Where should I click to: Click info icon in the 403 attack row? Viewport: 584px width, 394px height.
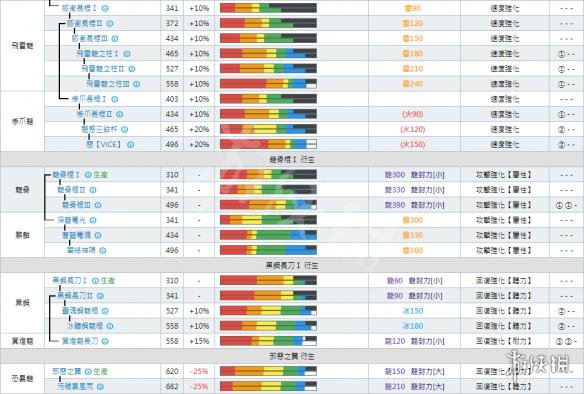[x=115, y=99]
